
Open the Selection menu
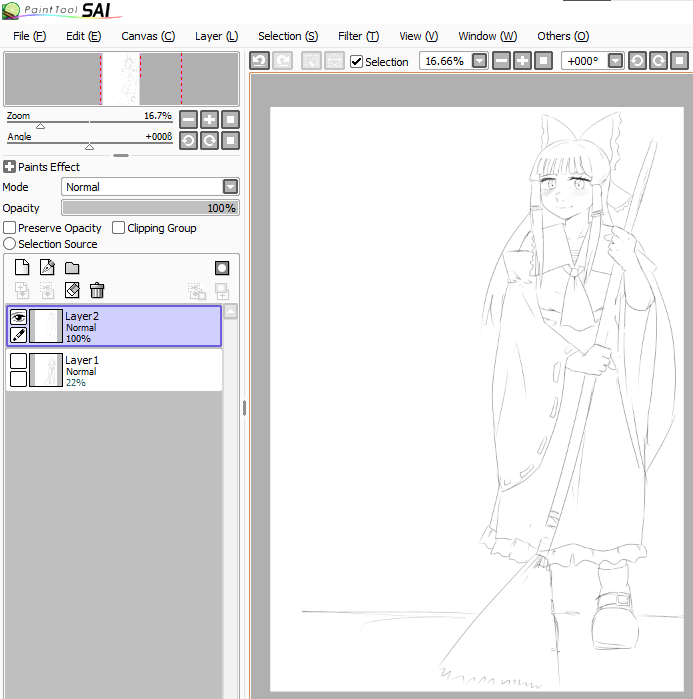pyautogui.click(x=288, y=36)
